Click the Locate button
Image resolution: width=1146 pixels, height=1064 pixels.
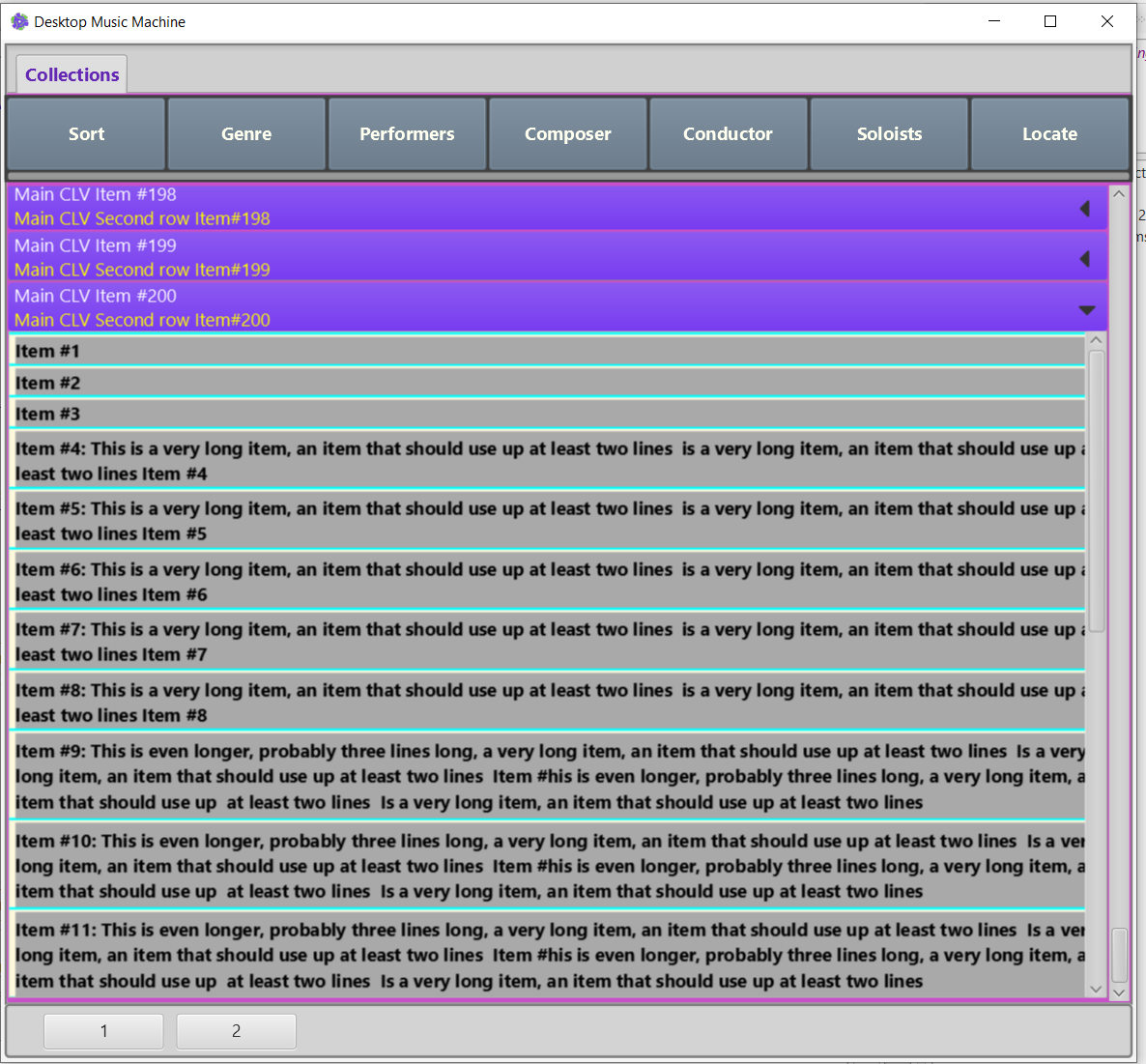point(1049,133)
